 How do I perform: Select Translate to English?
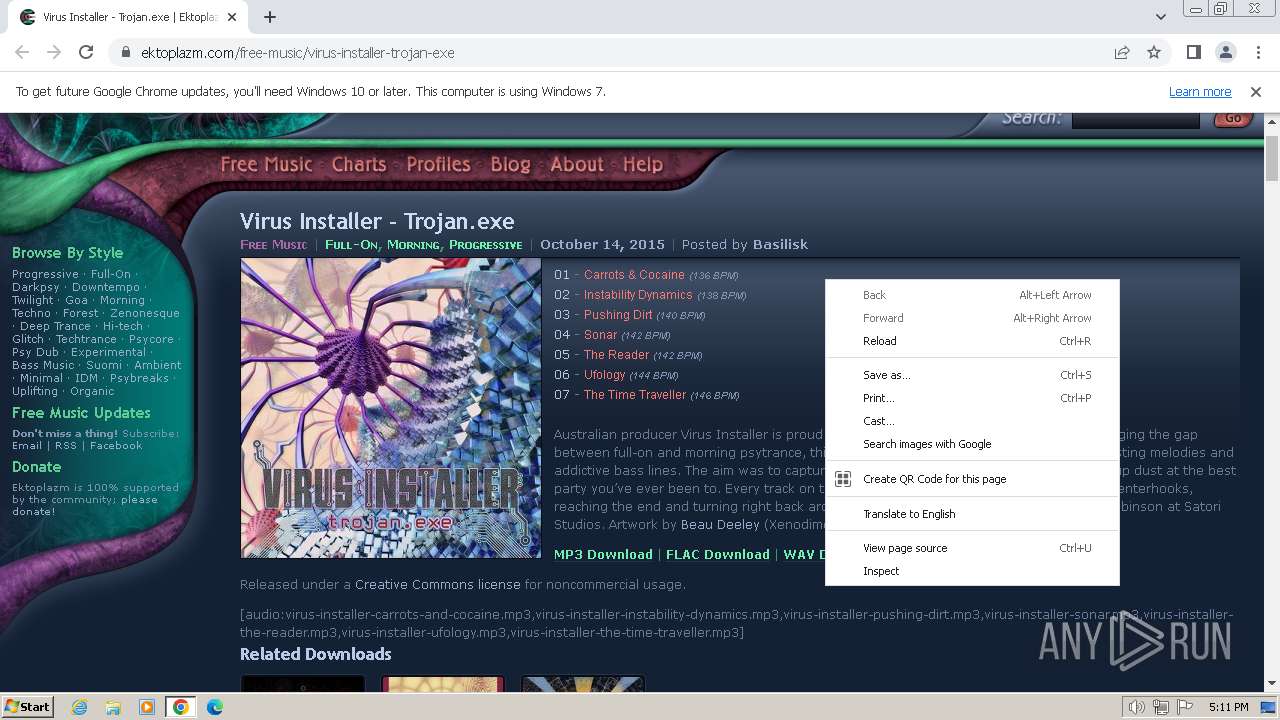coord(972,514)
